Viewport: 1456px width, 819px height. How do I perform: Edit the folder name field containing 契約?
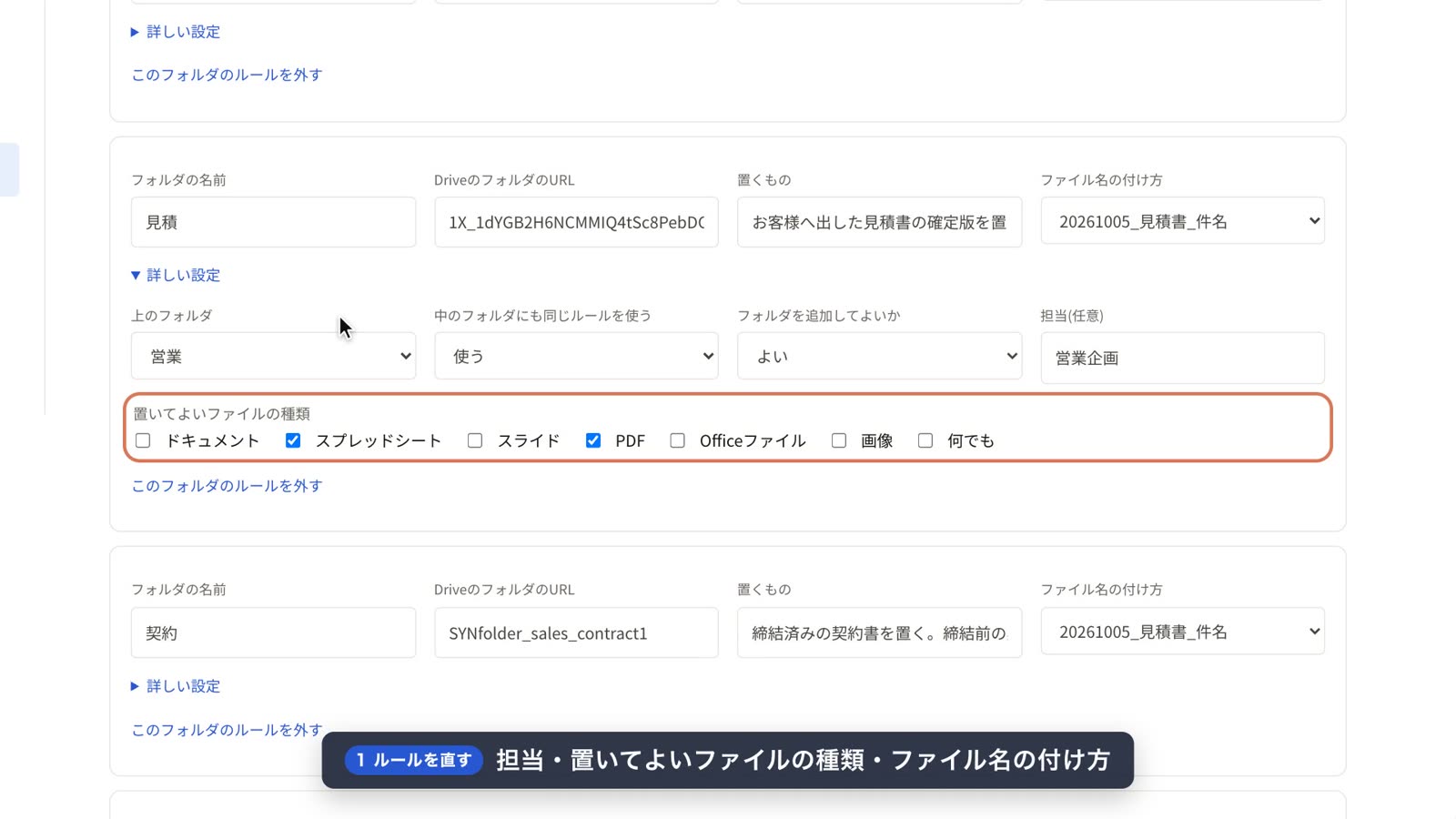pos(273,632)
